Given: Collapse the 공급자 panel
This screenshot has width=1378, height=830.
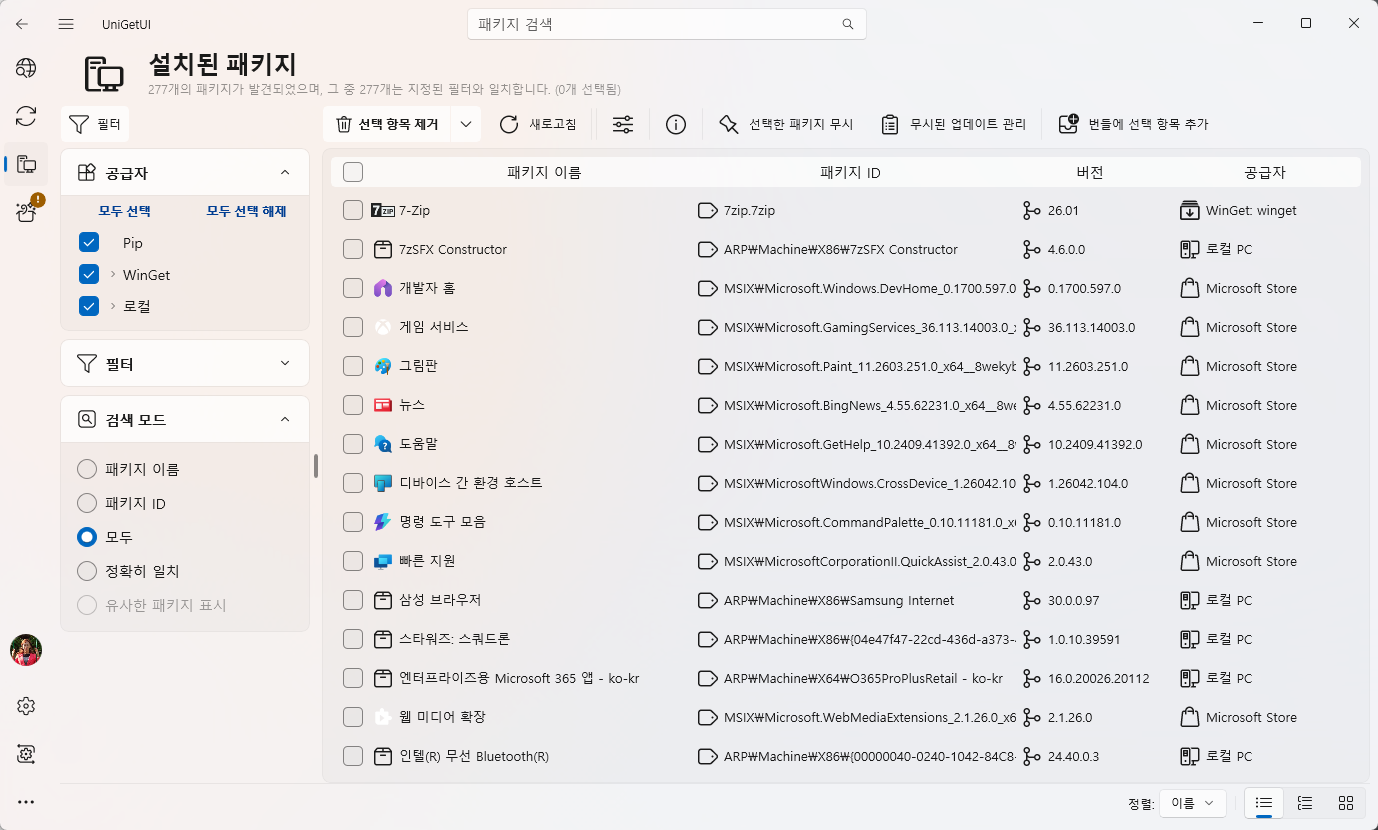Looking at the screenshot, I should coord(285,173).
